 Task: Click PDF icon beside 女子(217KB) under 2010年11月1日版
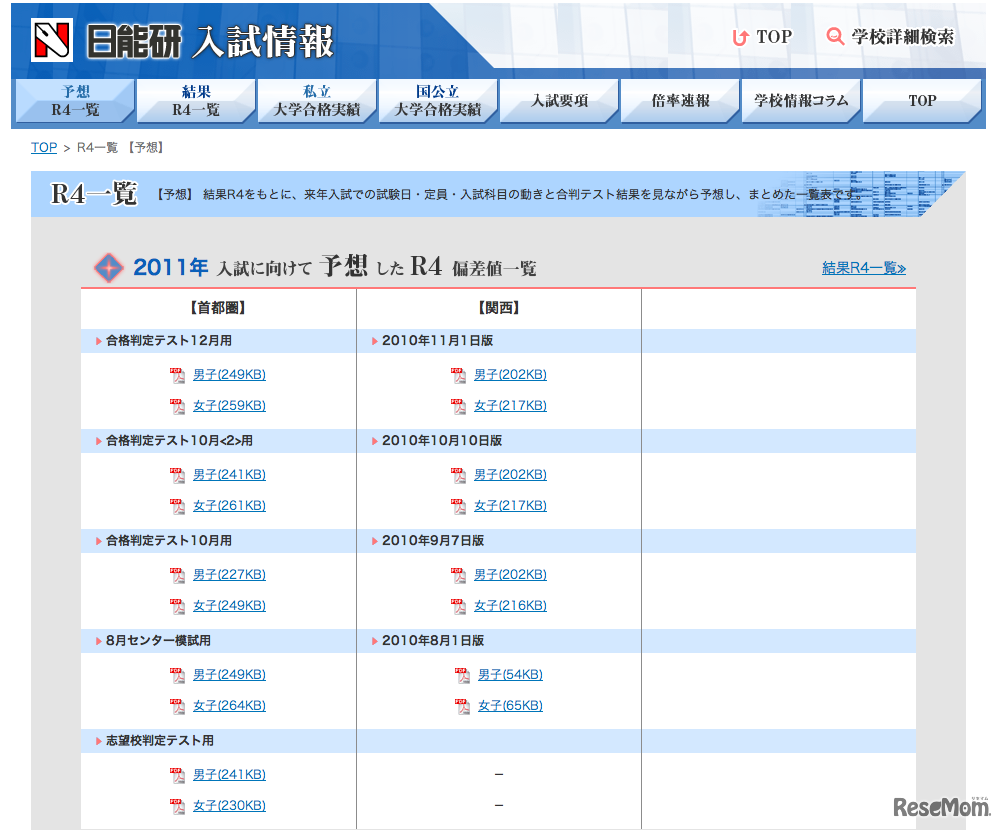(458, 405)
